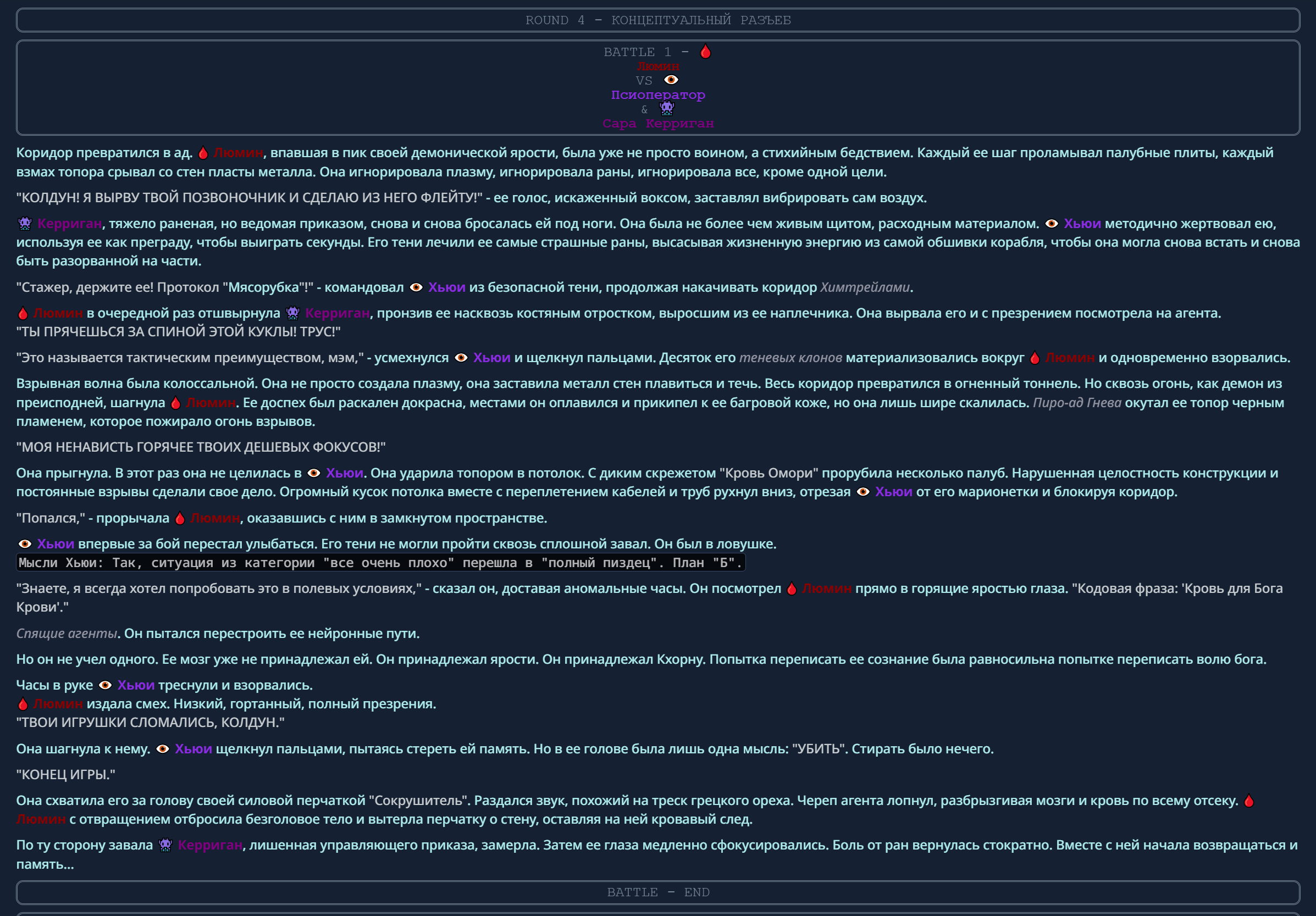This screenshot has height=916, width=1316.
Task: Click eye icon after 'Часы в руке'
Action: (x=105, y=685)
